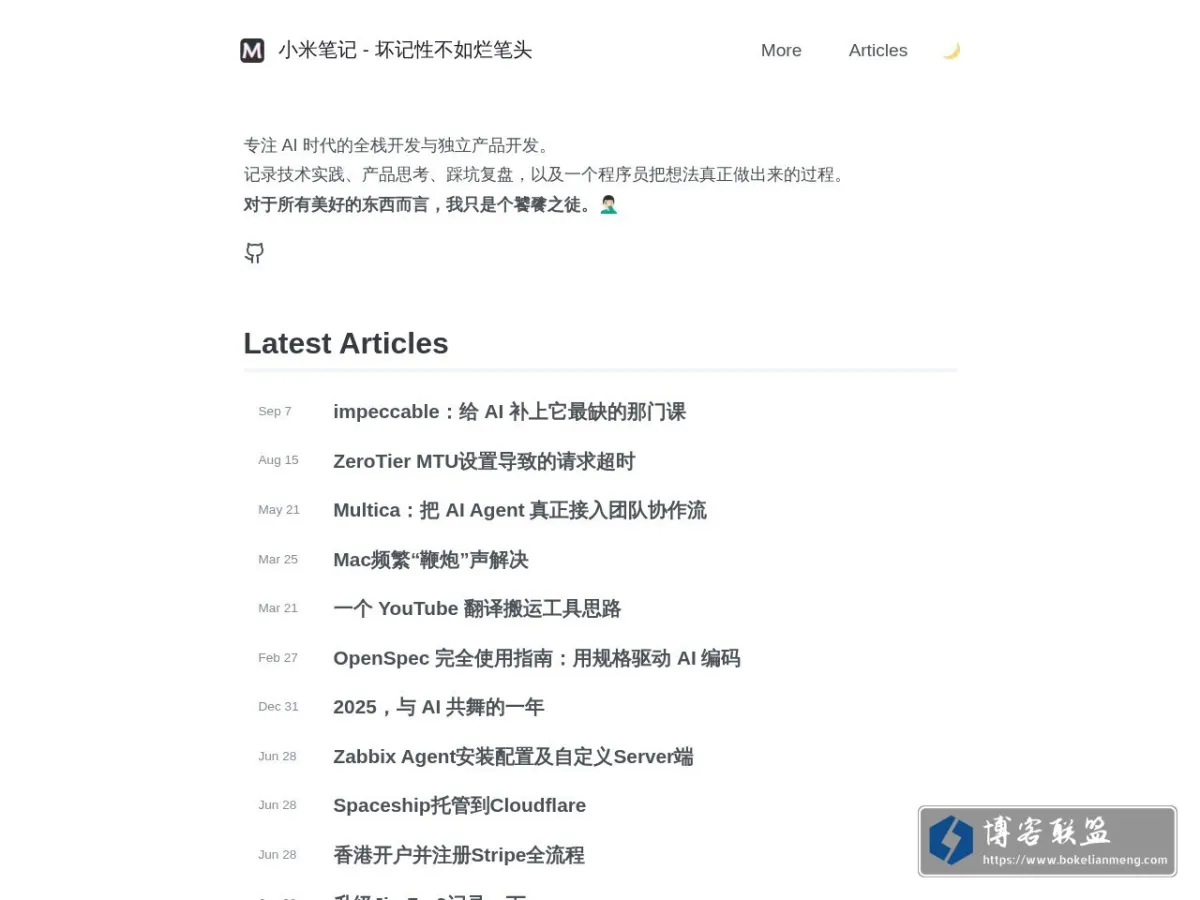This screenshot has height=900, width=1200.
Task: Click the May 21 date label
Action: [x=279, y=510]
